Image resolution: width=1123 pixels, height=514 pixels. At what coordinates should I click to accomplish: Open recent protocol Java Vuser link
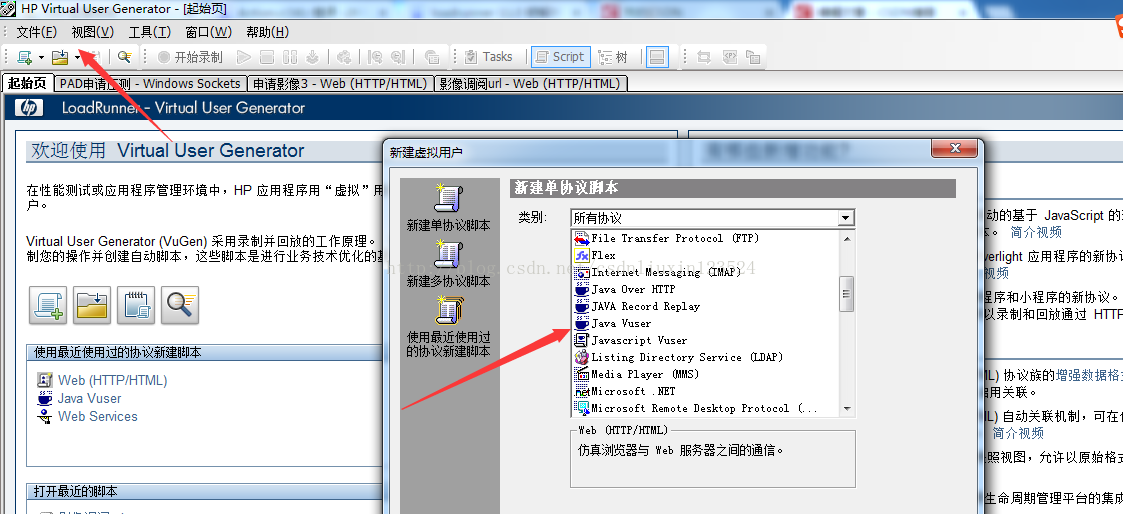click(x=90, y=398)
